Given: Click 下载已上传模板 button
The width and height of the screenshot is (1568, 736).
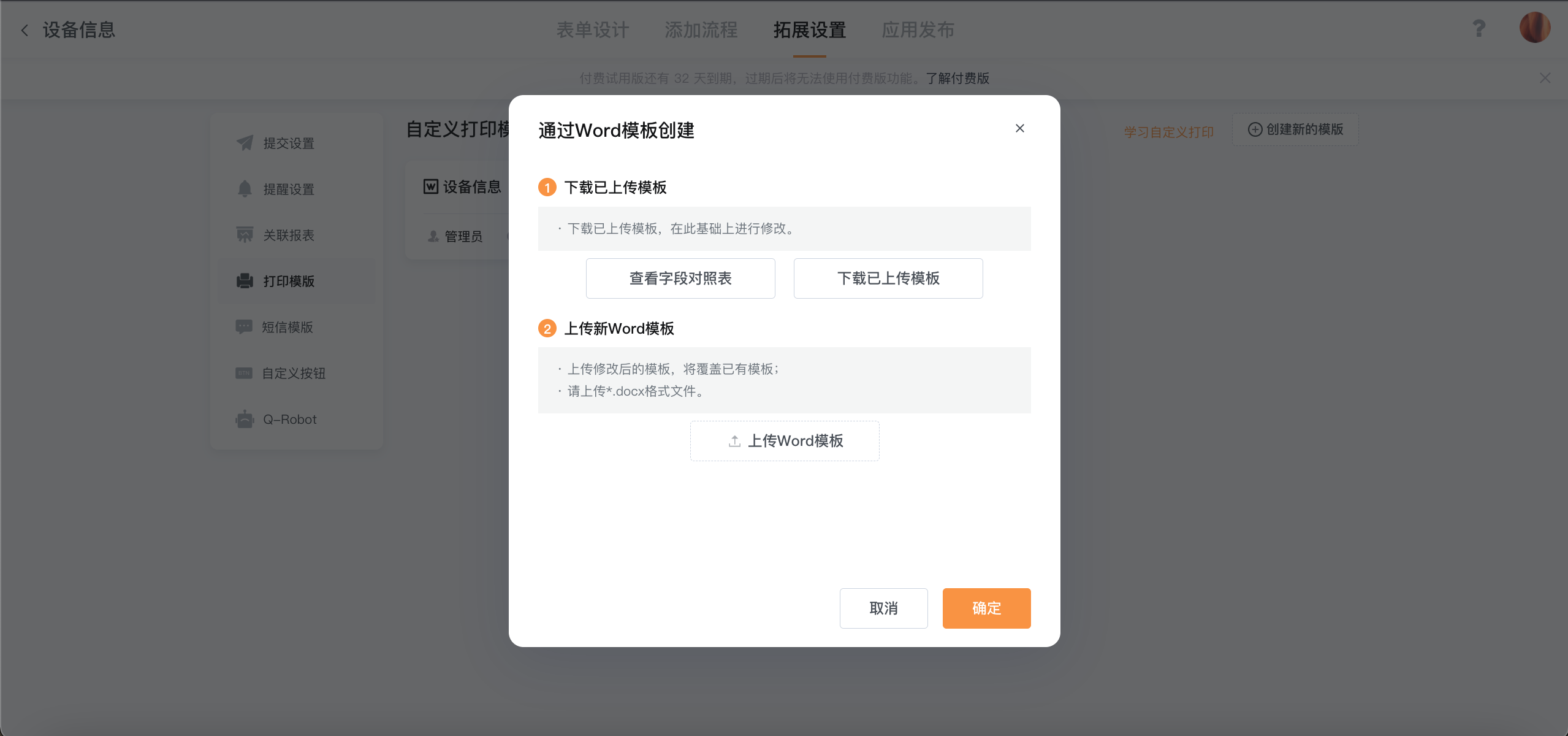Looking at the screenshot, I should pyautogui.click(x=888, y=278).
